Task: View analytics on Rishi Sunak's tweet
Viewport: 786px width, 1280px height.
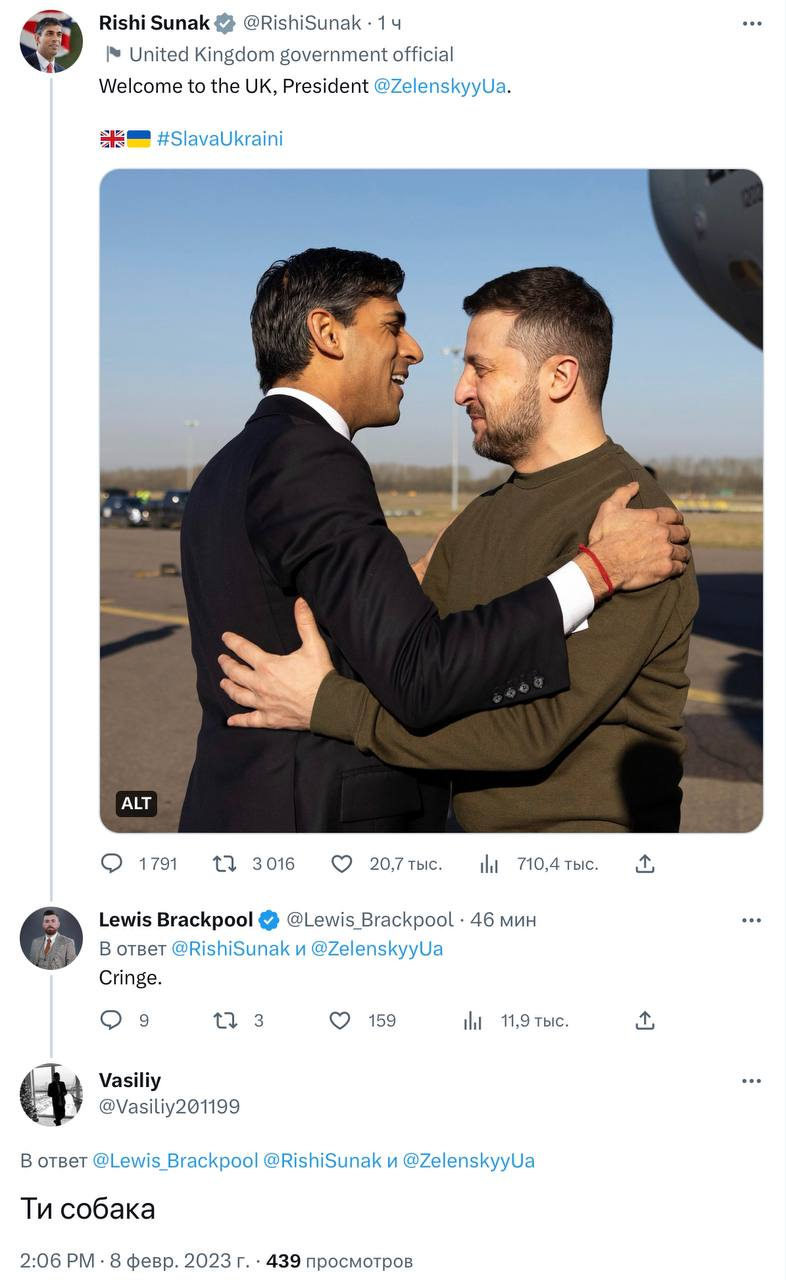Action: [489, 864]
